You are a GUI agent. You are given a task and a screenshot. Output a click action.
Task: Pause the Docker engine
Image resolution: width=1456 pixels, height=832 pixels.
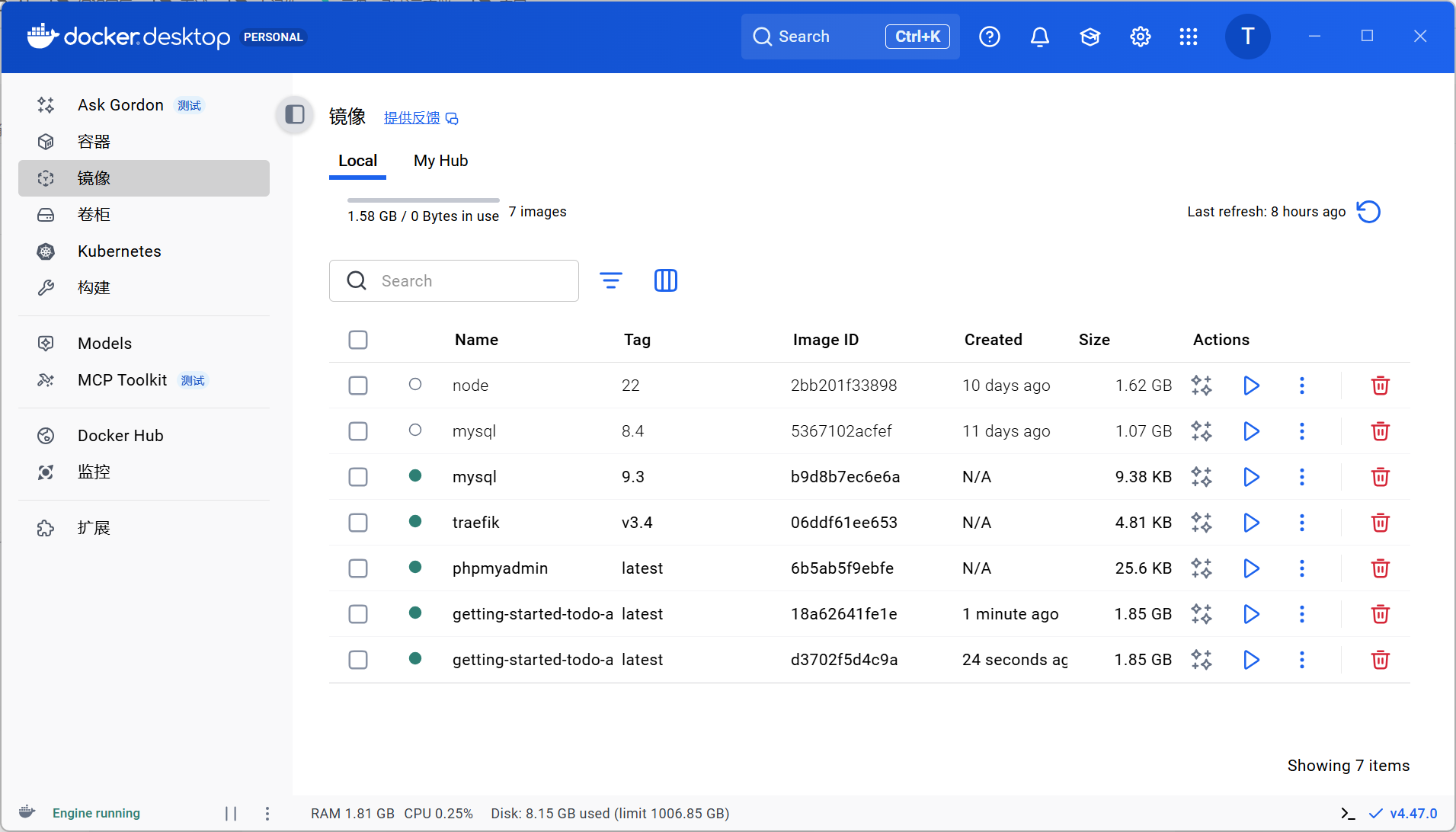(231, 814)
